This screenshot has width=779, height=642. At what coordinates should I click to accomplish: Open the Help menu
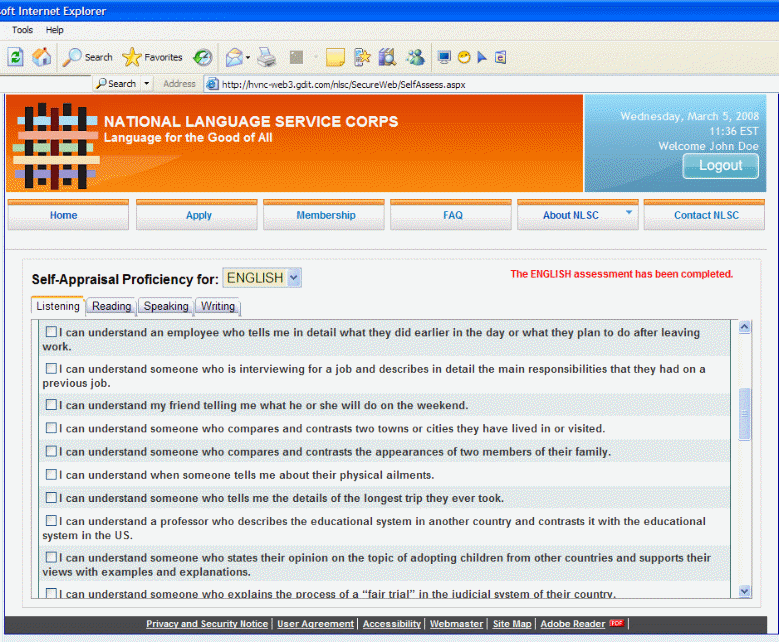(x=54, y=30)
